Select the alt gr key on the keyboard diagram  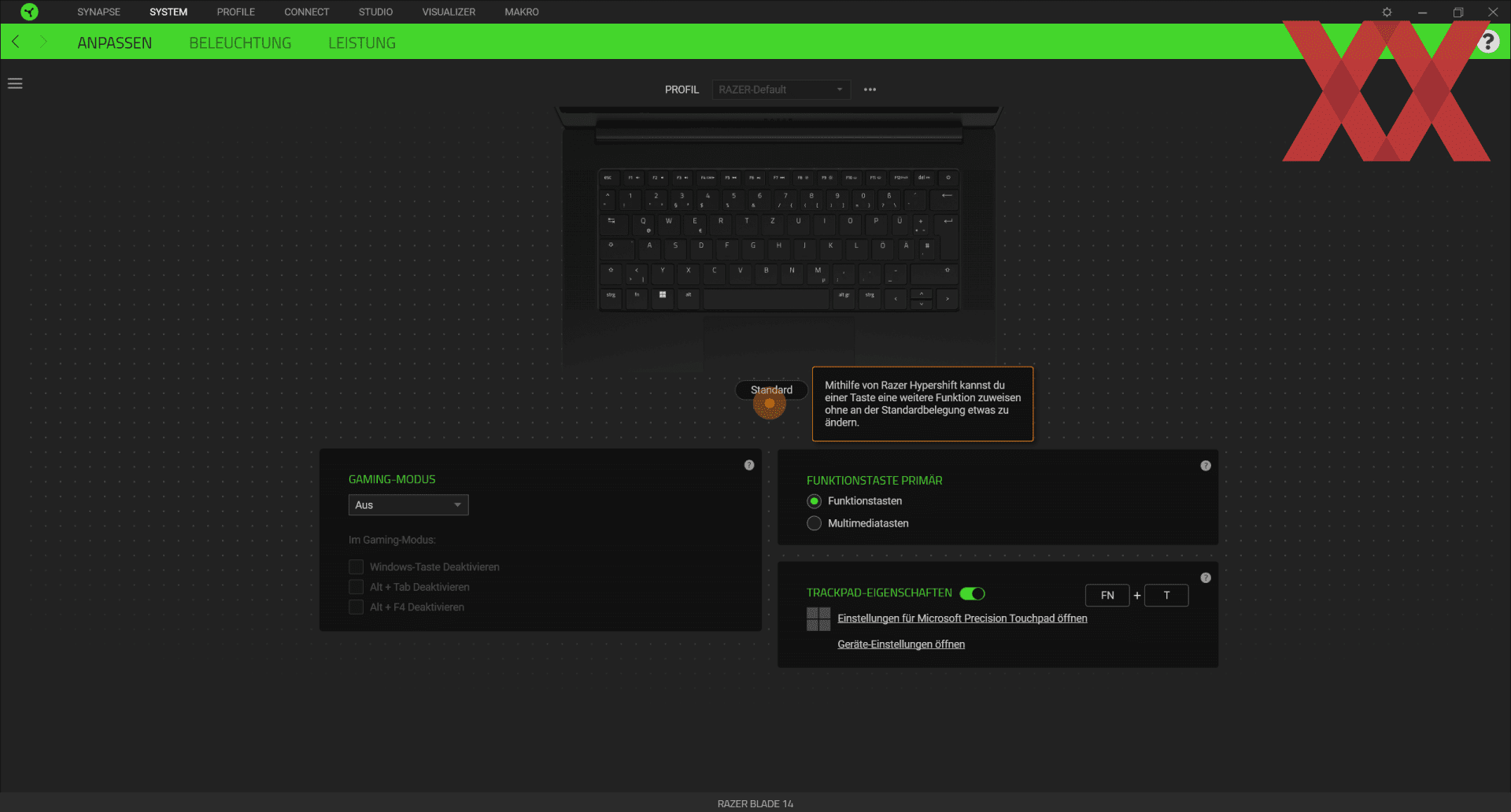click(844, 297)
